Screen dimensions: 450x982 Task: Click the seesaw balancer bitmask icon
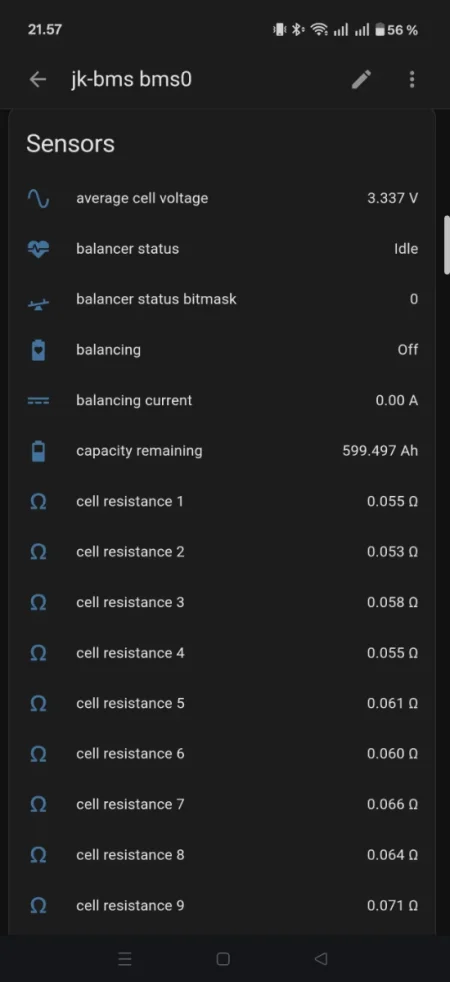click(x=38, y=304)
